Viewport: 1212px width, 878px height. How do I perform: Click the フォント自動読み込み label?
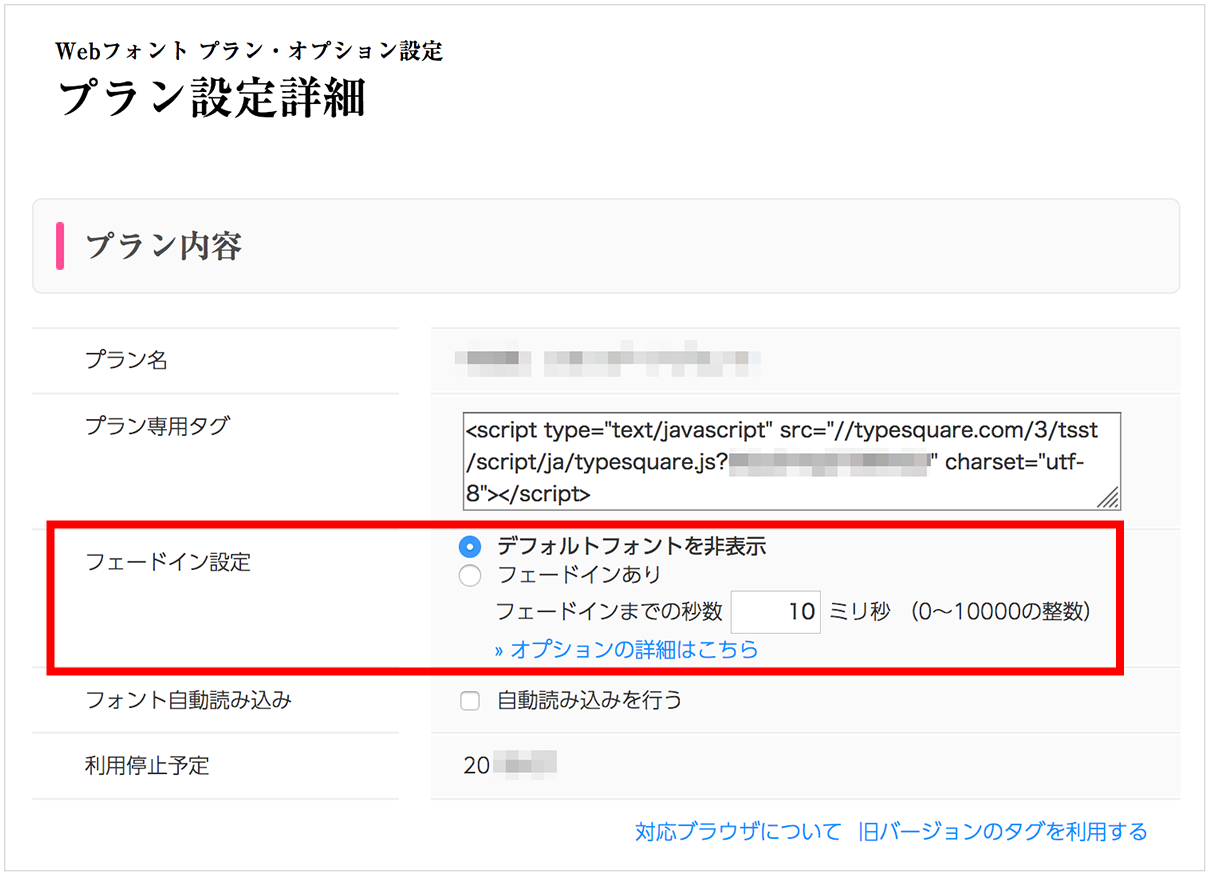(x=188, y=701)
